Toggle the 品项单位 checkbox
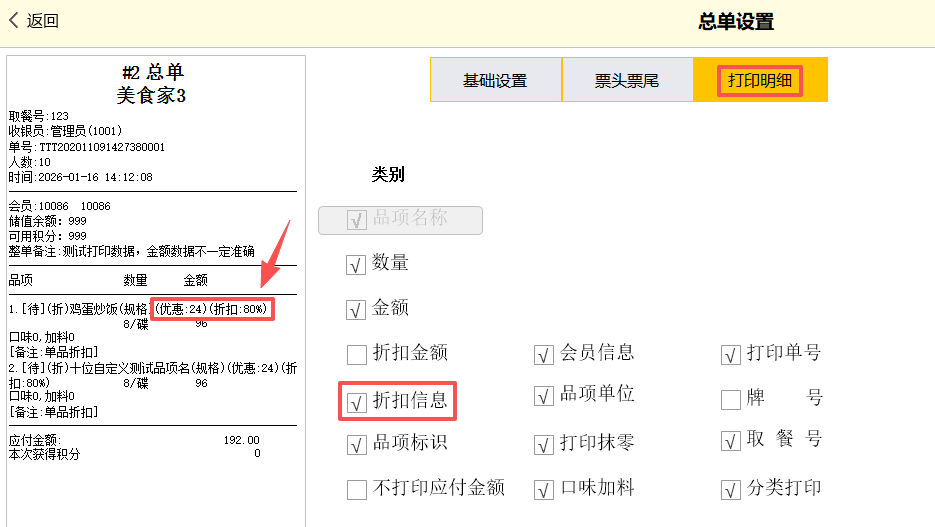The height and width of the screenshot is (527, 935). (x=543, y=396)
